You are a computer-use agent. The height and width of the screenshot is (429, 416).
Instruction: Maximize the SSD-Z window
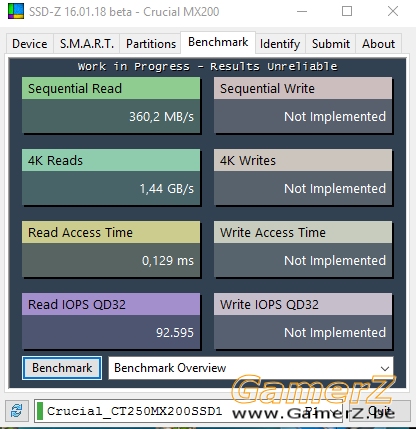(x=347, y=11)
